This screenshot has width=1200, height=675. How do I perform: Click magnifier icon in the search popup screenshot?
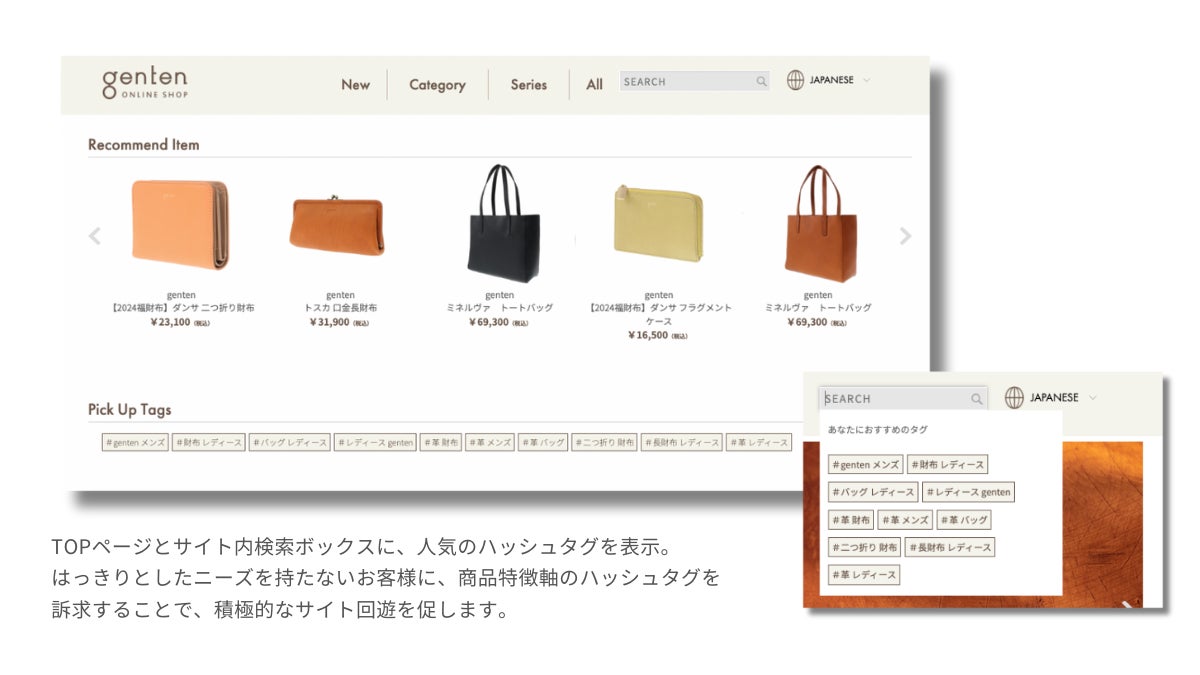tap(977, 399)
